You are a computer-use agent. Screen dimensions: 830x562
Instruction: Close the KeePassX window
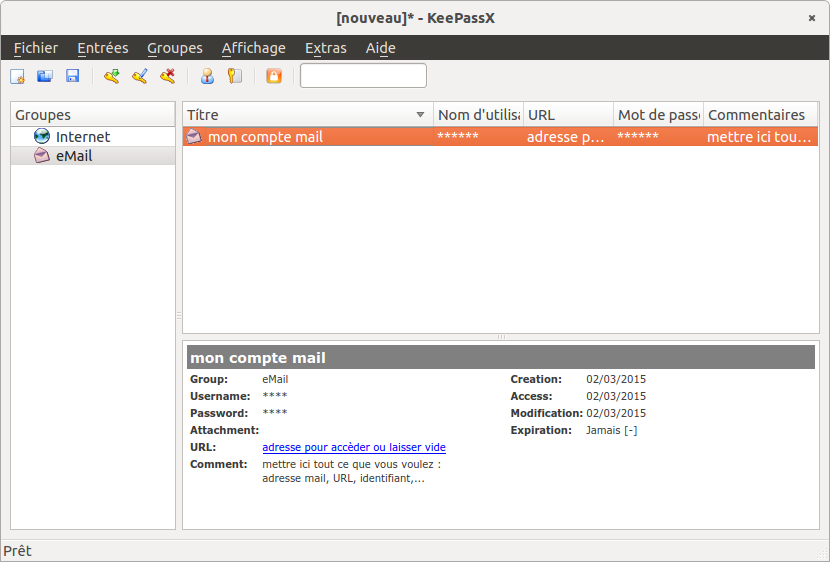point(811,18)
